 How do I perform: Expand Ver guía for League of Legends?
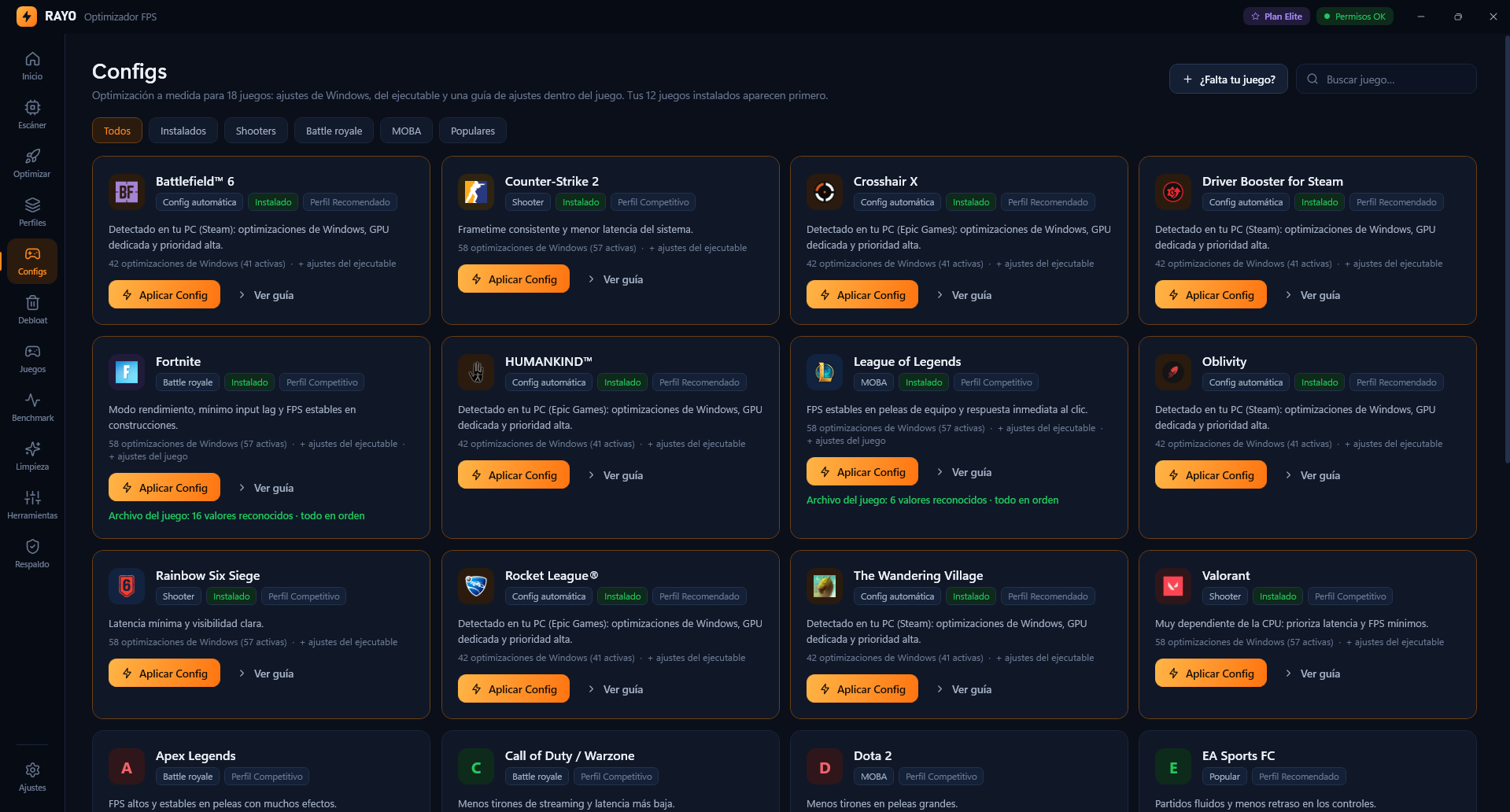(x=964, y=472)
